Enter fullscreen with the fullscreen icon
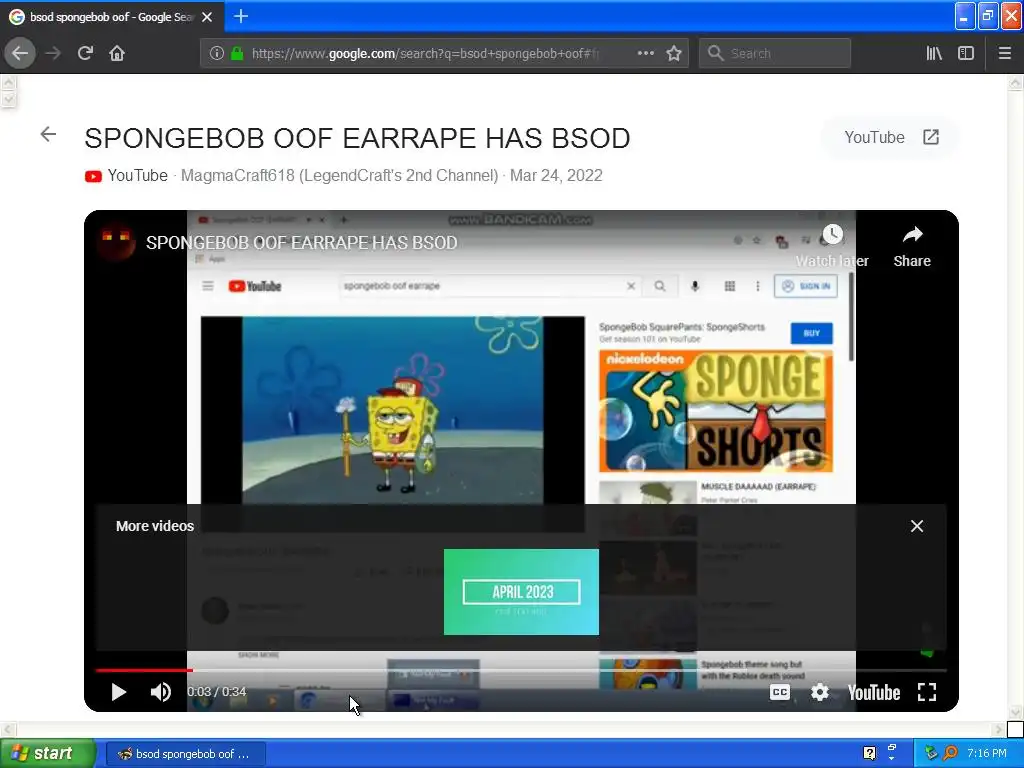Viewport: 1024px width, 768px height. 927,692
